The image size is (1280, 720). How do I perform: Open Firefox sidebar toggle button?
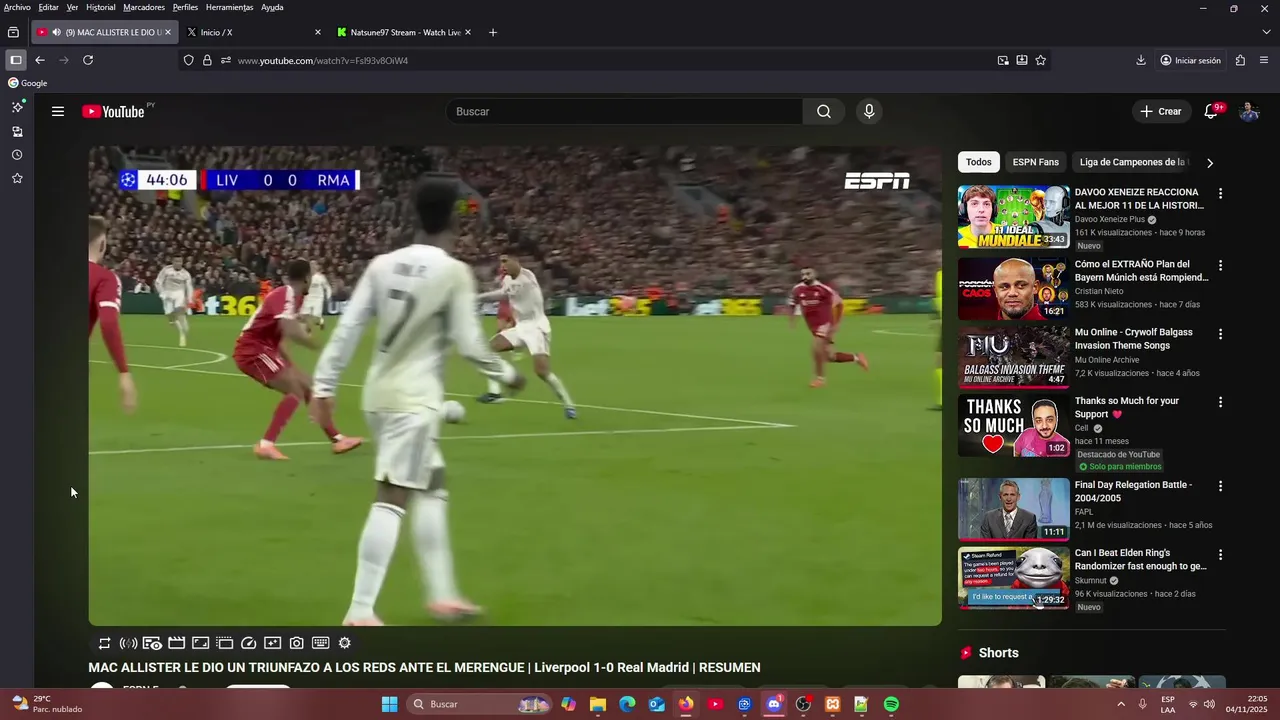coord(16,60)
